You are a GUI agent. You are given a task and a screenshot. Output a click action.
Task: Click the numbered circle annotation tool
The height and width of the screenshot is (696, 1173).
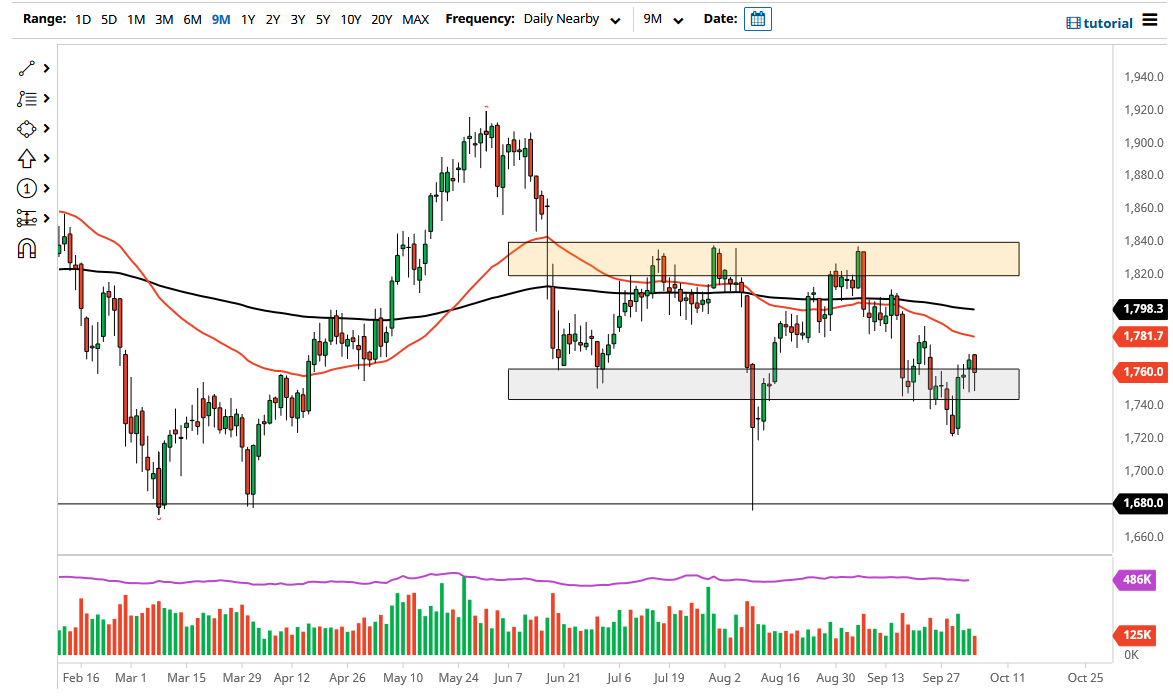click(26, 189)
